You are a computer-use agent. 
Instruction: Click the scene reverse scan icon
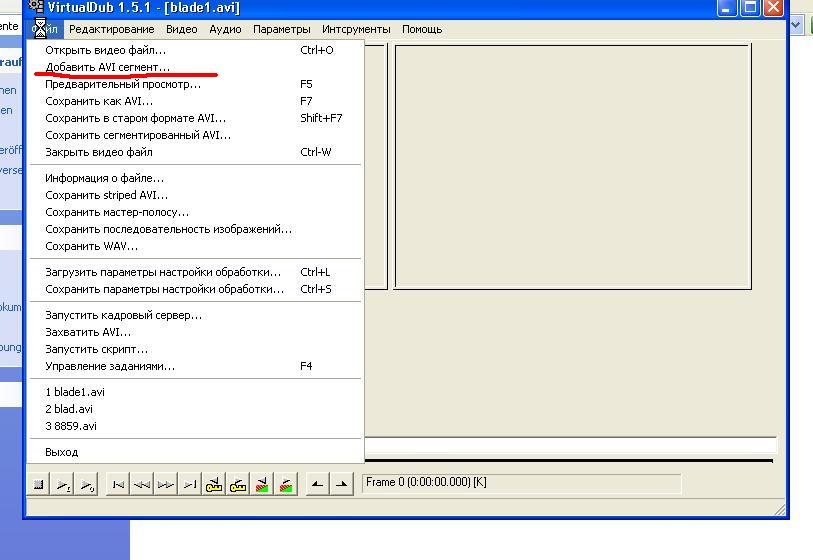(x=262, y=485)
